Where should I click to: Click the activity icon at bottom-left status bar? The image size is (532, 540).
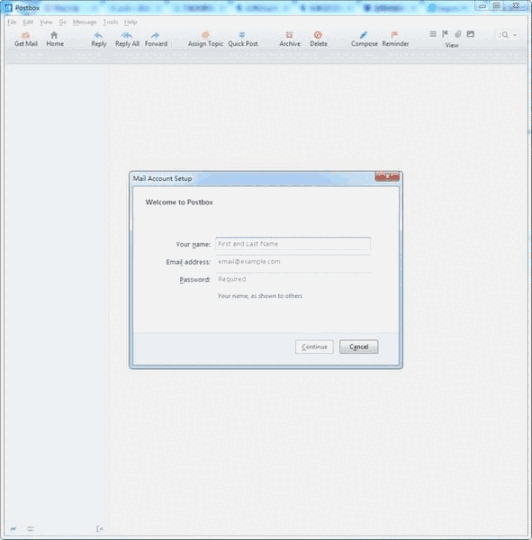pyautogui.click(x=13, y=529)
